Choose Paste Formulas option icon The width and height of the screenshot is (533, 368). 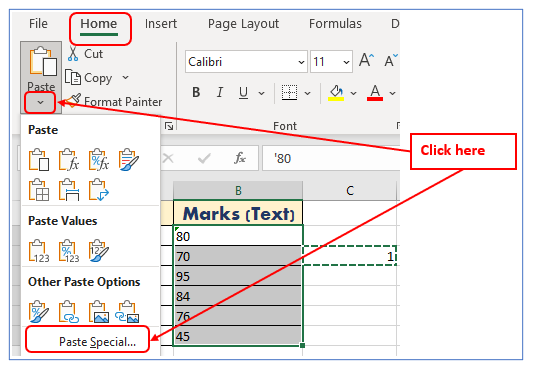(69, 159)
